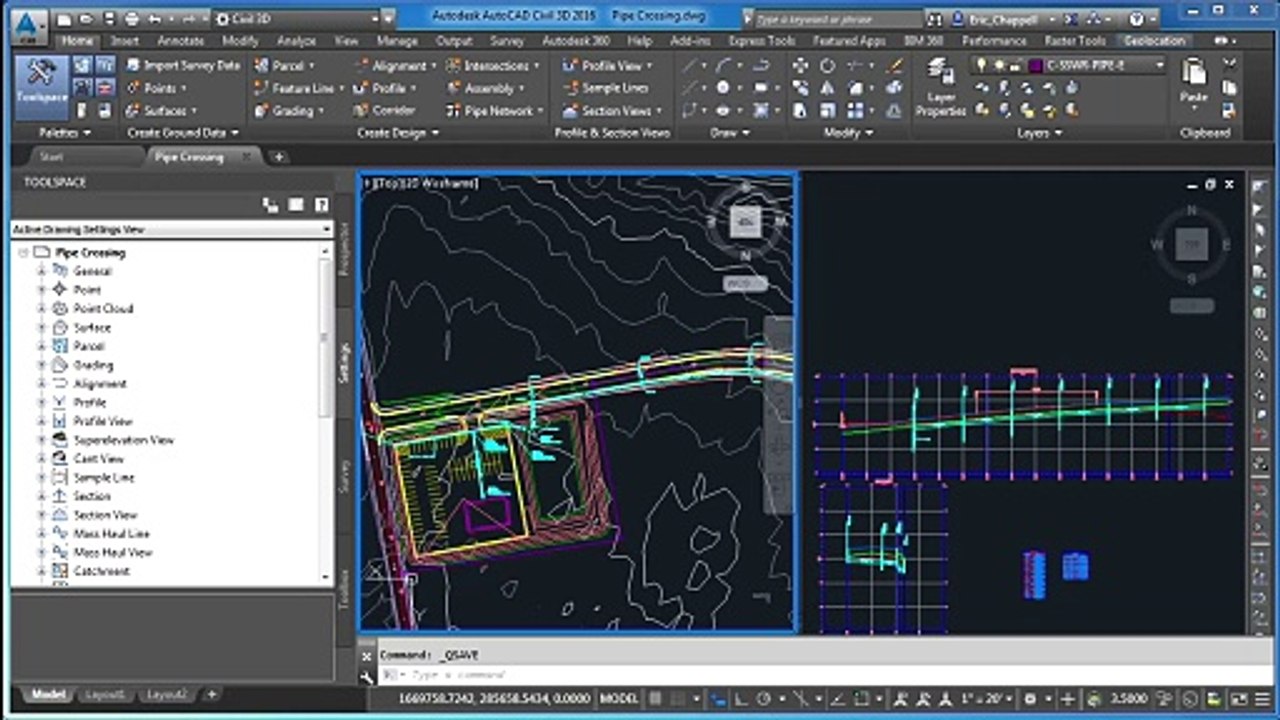Toggle polar tracking in the status bar
This screenshot has height=720, width=1280.
(x=764, y=698)
